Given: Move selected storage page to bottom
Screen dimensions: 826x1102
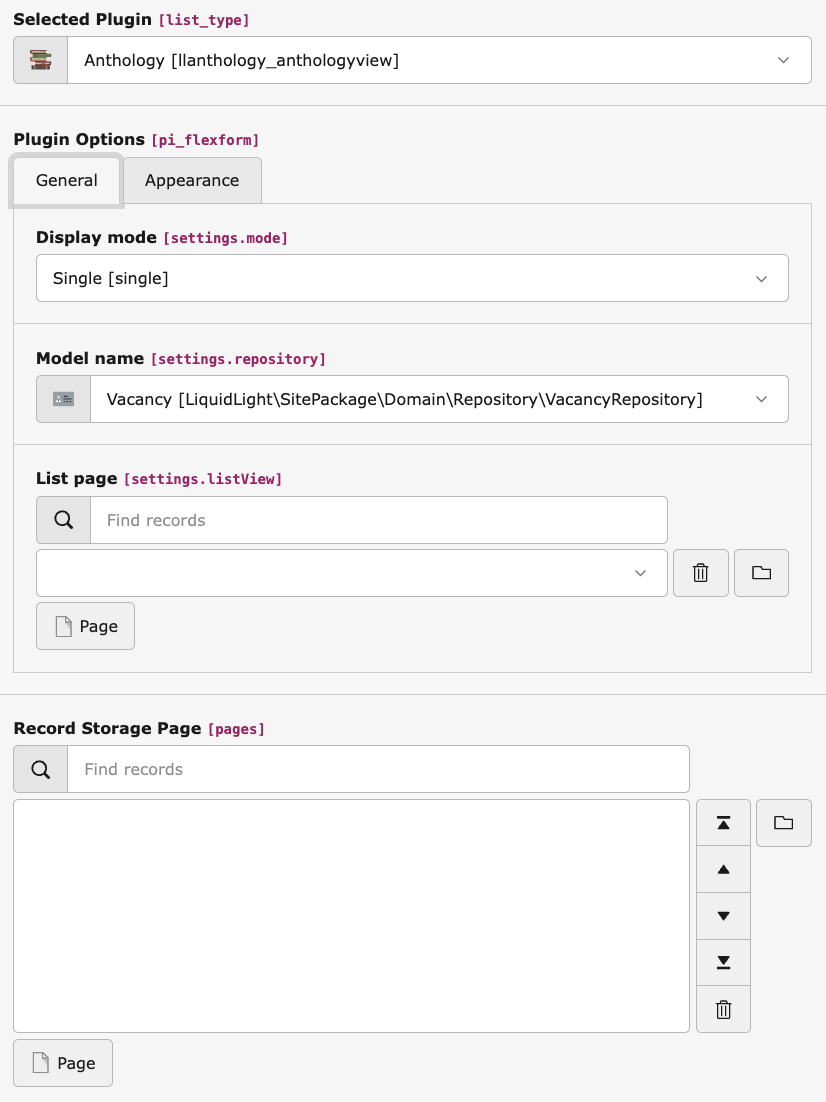Looking at the screenshot, I should click(723, 962).
